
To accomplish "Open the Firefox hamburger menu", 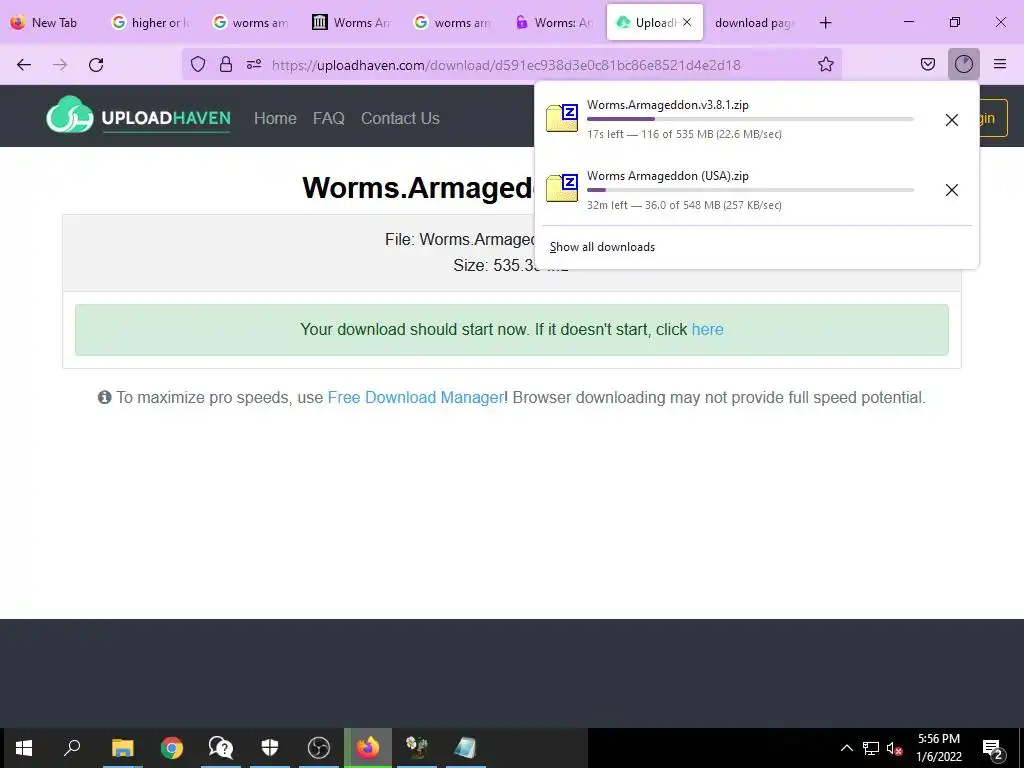I will [x=1000, y=64].
